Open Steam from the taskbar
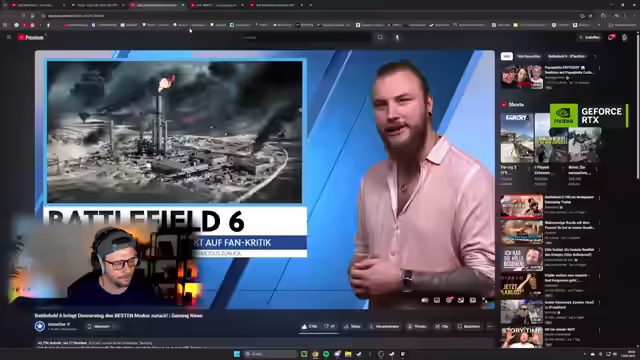 tap(359, 354)
